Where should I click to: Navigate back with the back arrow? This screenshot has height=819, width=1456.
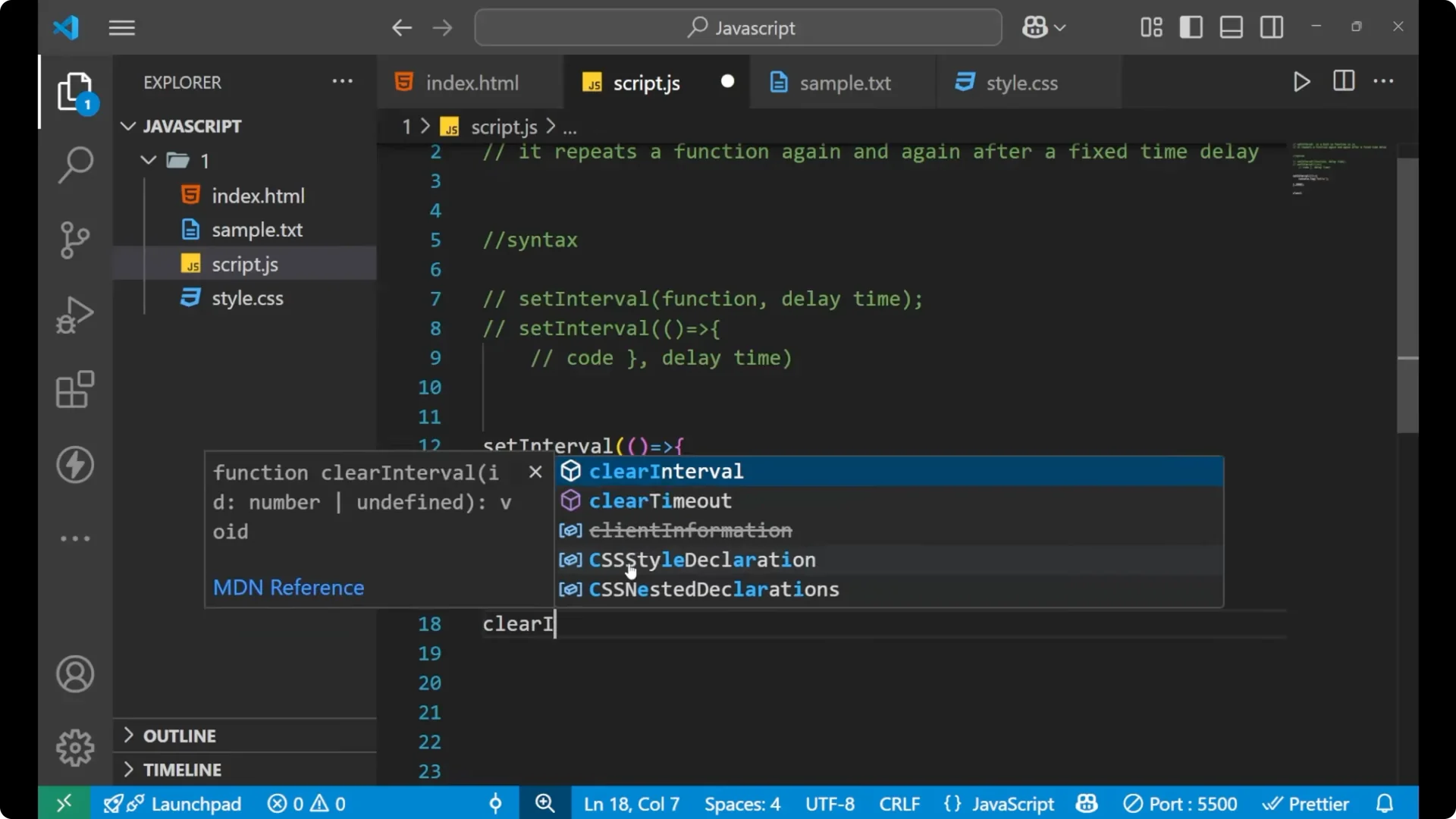coord(402,27)
